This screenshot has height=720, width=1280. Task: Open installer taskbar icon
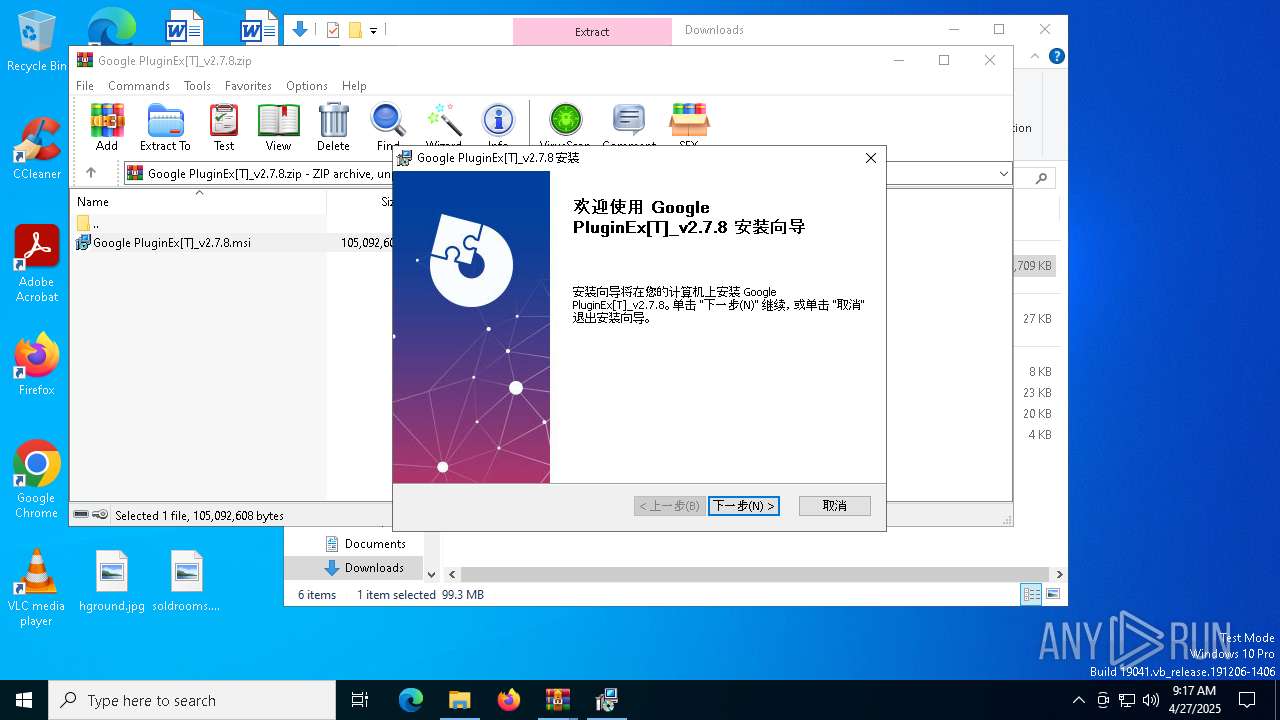tap(606, 700)
